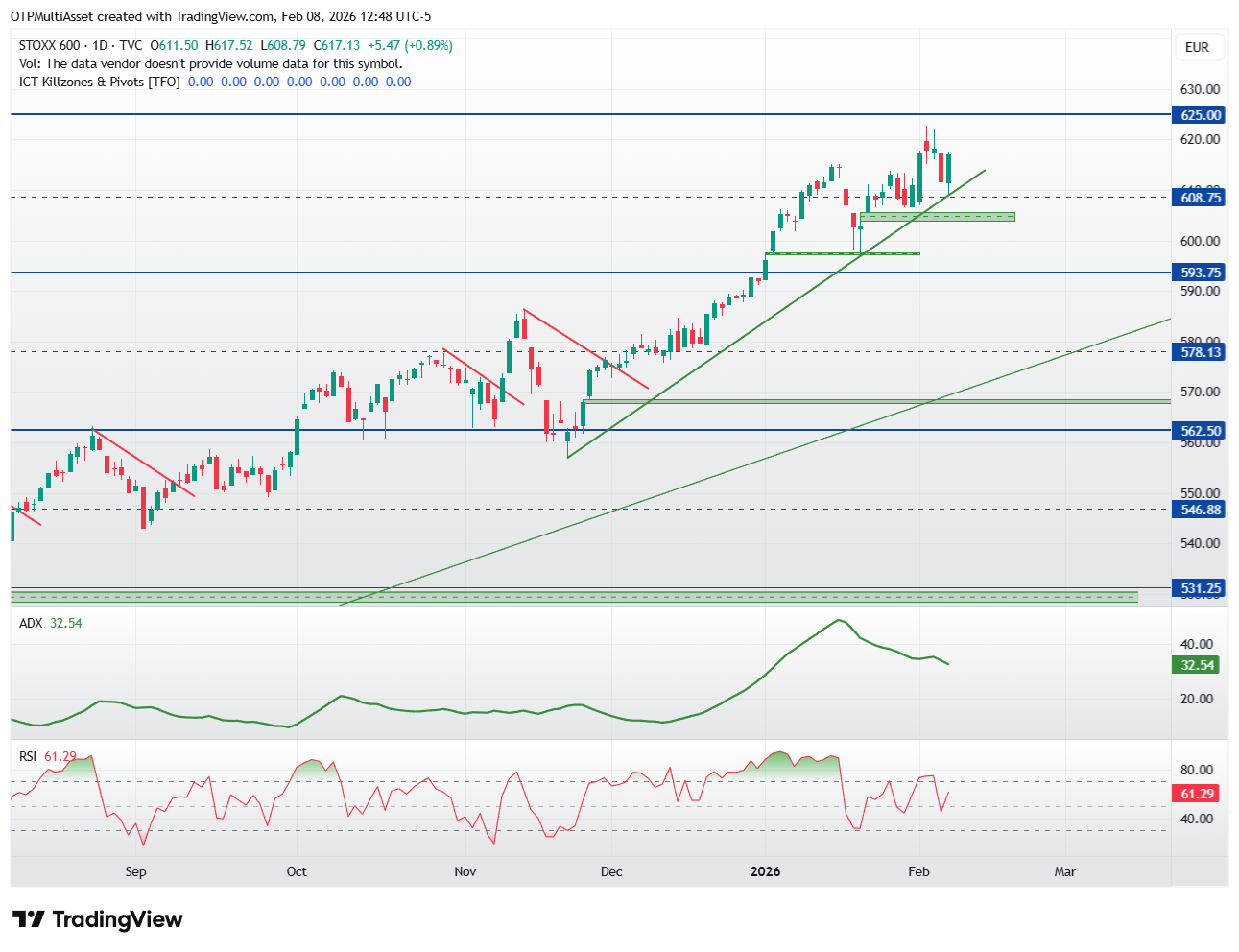This screenshot has height=952, width=1239.
Task: Click the TradingView wordmark link
Action: point(117,919)
